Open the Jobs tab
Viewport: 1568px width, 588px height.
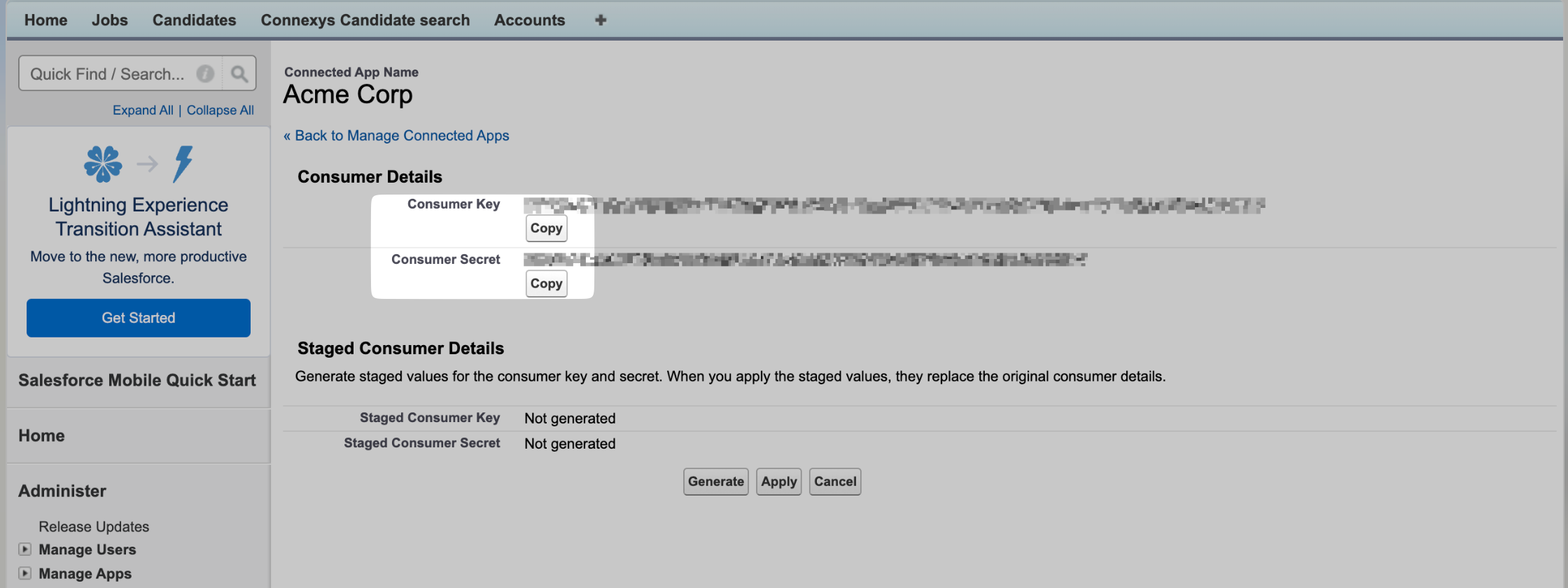(110, 20)
